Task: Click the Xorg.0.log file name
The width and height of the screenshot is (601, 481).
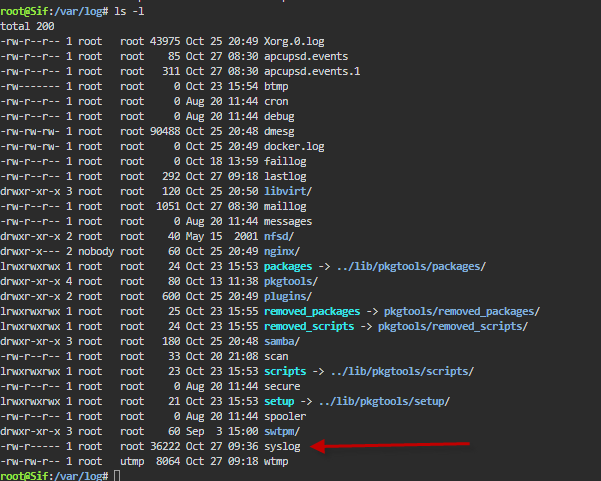Action: [294, 41]
